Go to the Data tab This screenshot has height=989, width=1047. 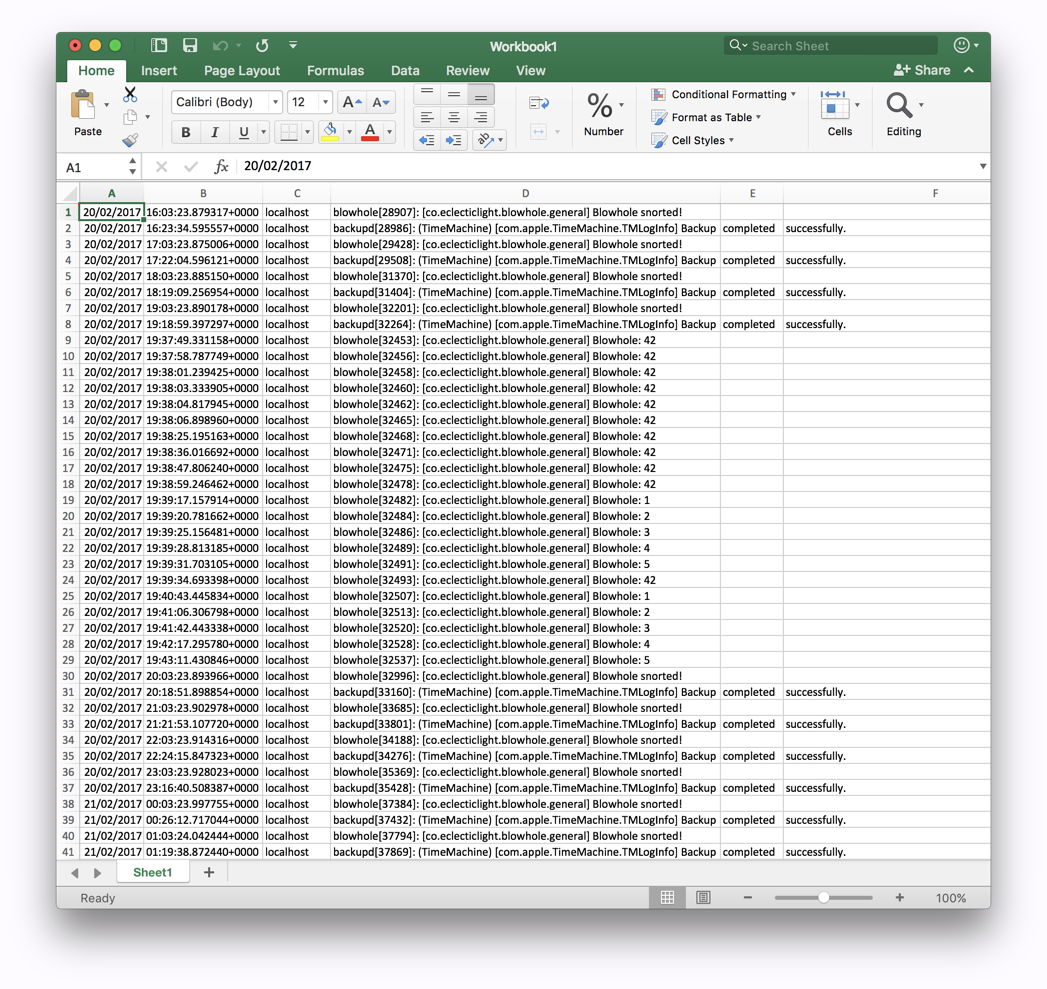pyautogui.click(x=405, y=71)
